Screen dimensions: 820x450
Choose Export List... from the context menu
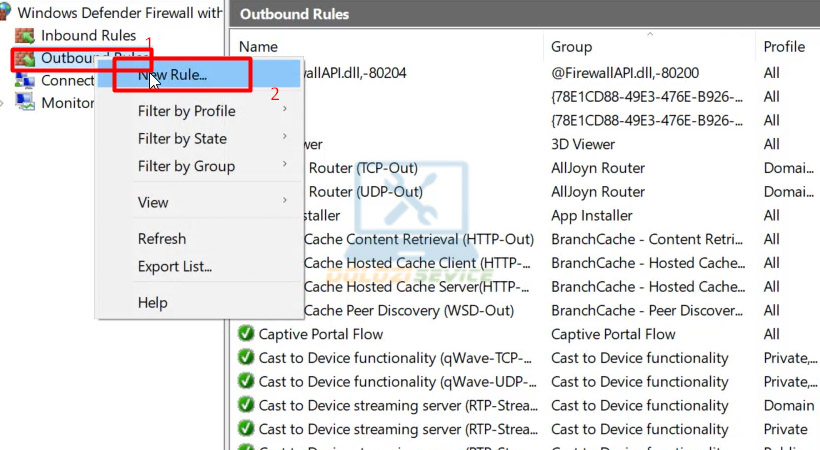[x=175, y=267]
